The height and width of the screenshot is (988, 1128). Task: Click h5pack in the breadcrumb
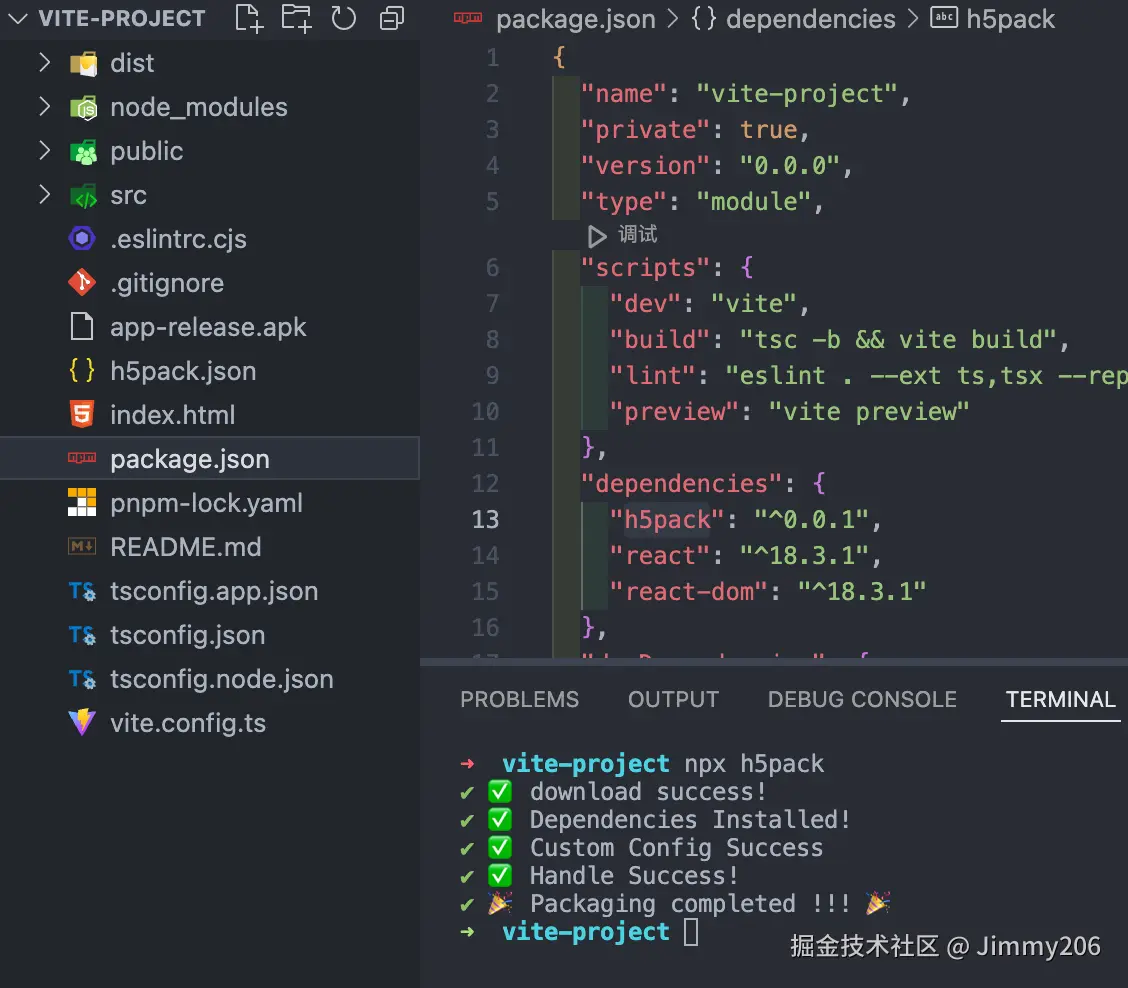tap(1010, 19)
